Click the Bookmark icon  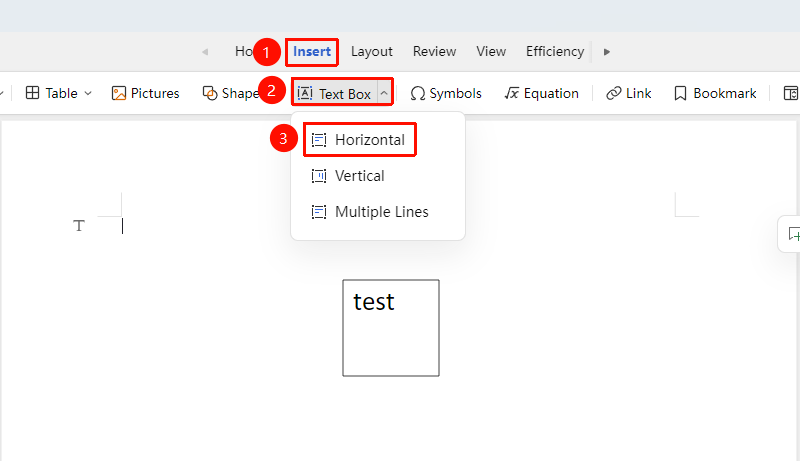click(x=680, y=93)
